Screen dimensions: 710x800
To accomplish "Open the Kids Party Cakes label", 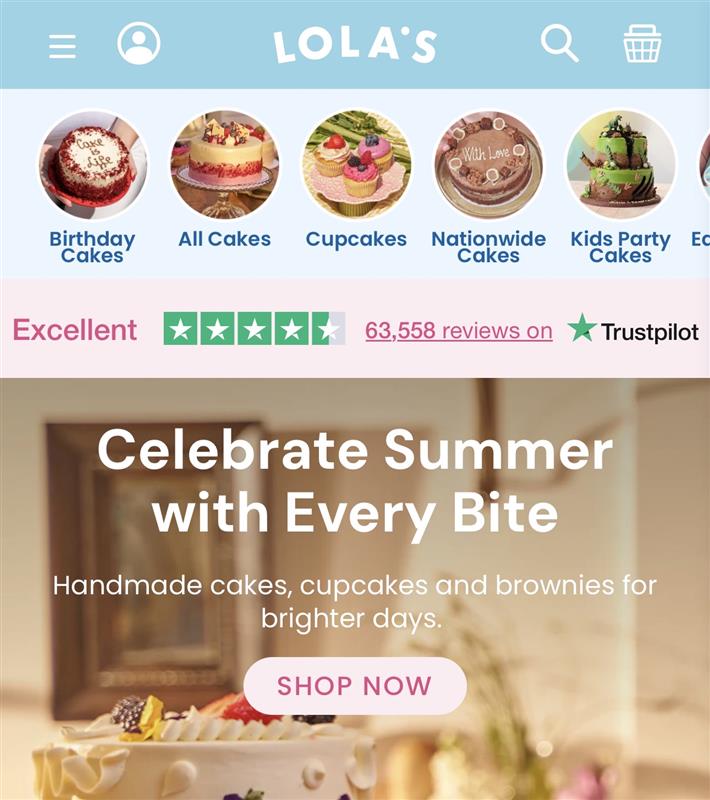I will tap(620, 247).
